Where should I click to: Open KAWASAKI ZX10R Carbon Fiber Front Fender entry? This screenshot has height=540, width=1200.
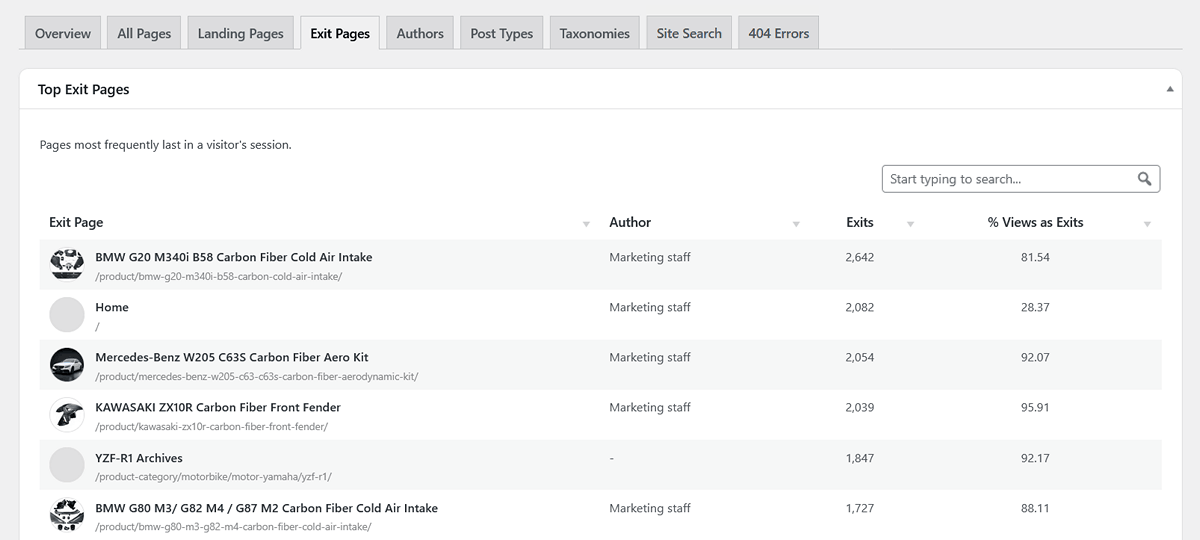click(218, 407)
